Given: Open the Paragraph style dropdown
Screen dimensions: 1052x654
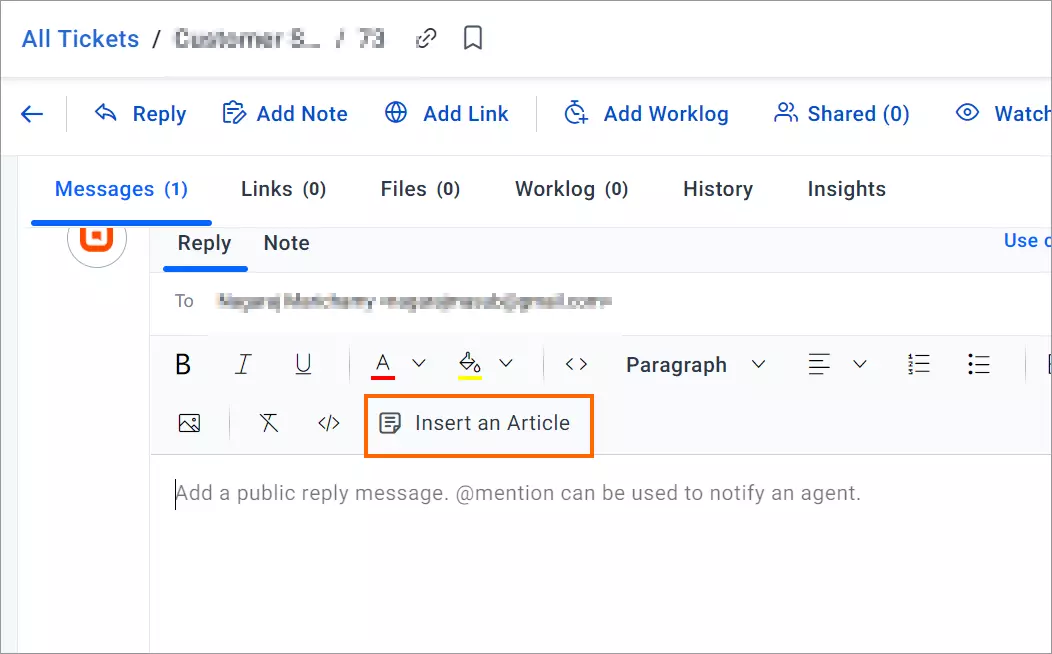Looking at the screenshot, I should (695, 364).
